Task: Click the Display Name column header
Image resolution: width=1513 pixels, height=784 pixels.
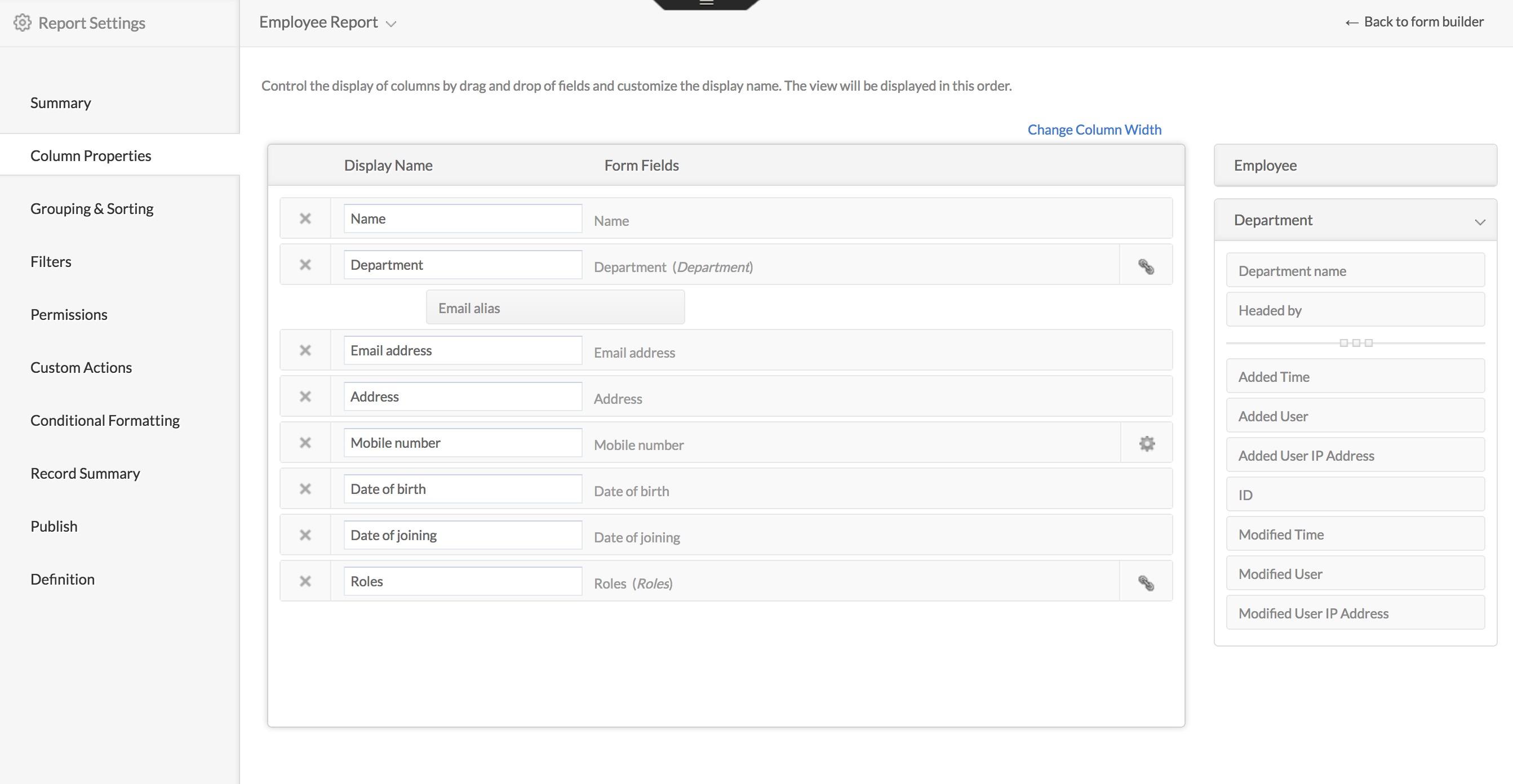Action: pos(388,165)
